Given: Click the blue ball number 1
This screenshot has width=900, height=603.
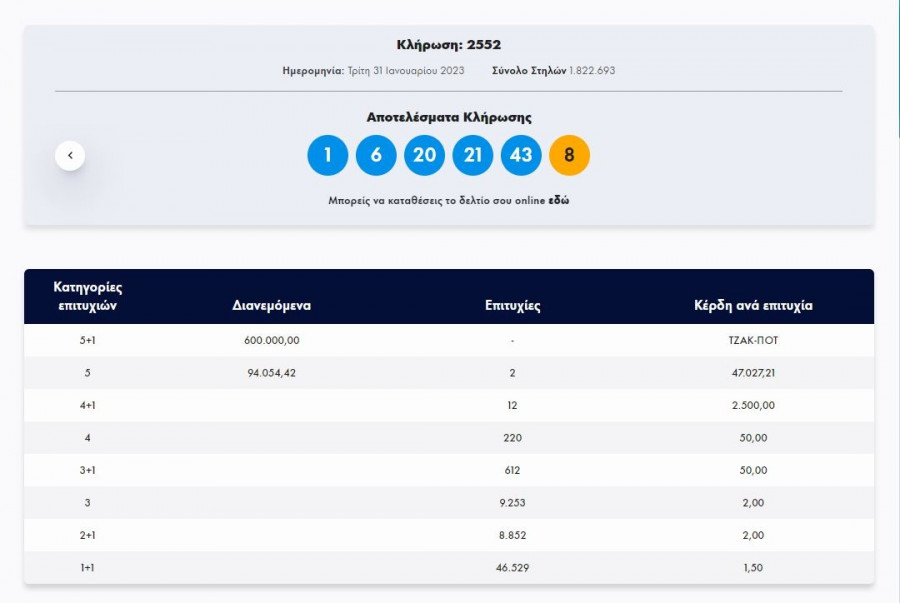Looking at the screenshot, I should 327,155.
